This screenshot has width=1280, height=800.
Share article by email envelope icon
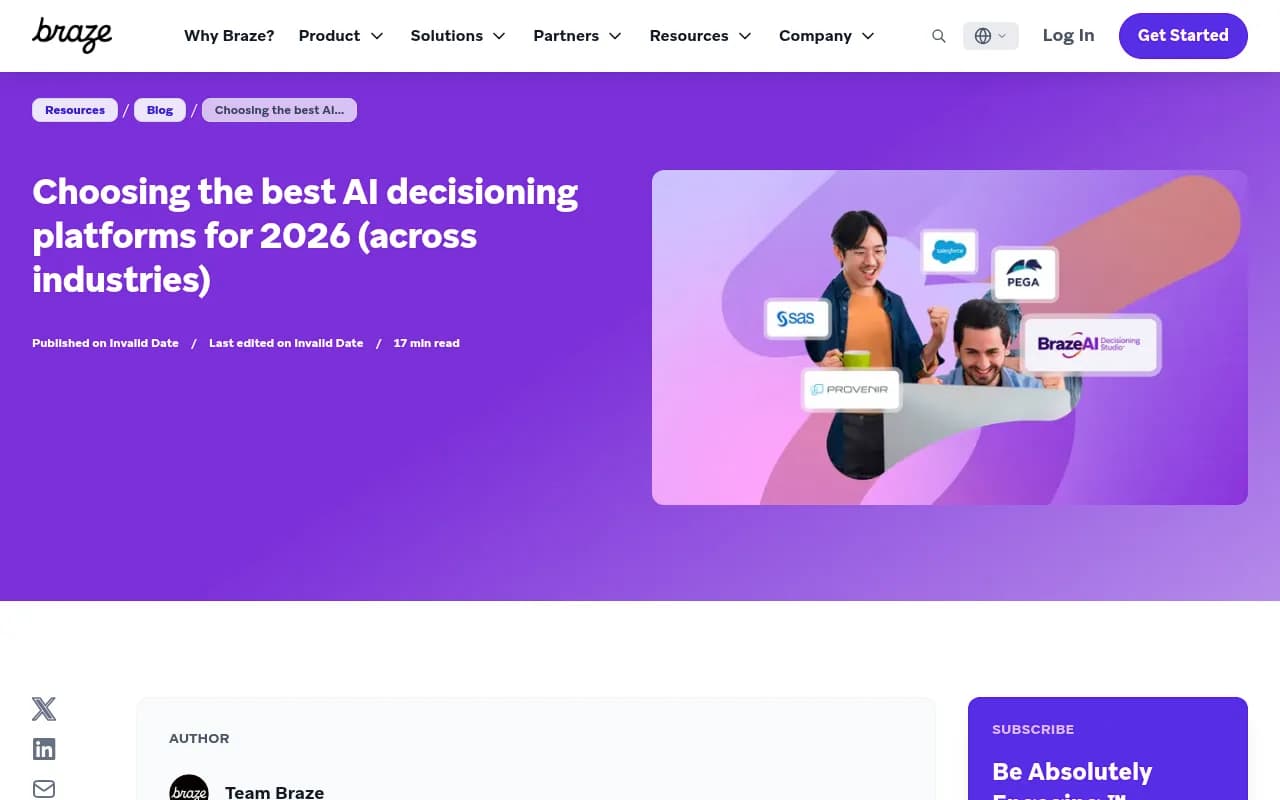[44, 789]
